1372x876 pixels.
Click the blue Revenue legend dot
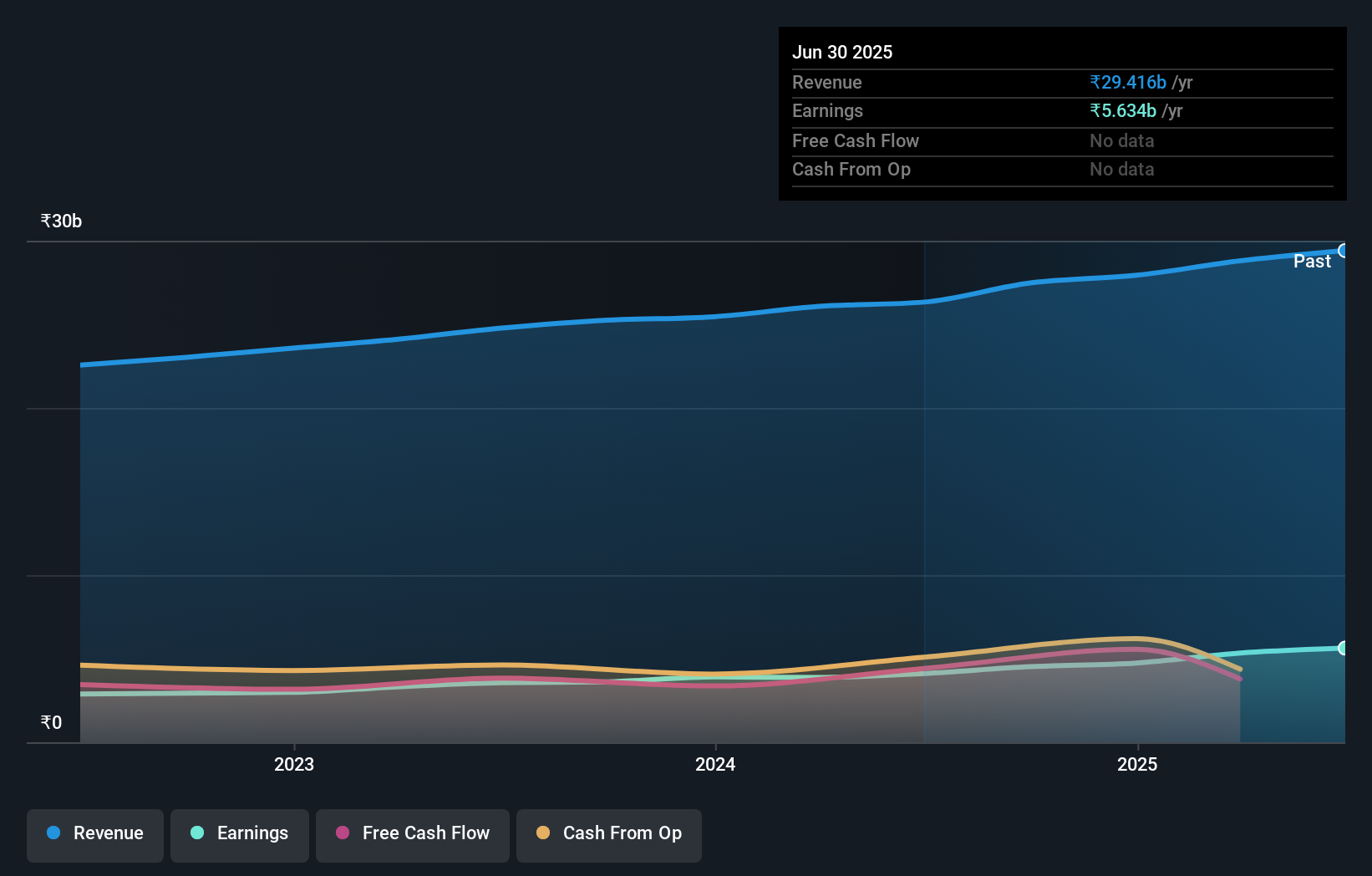coord(53,833)
